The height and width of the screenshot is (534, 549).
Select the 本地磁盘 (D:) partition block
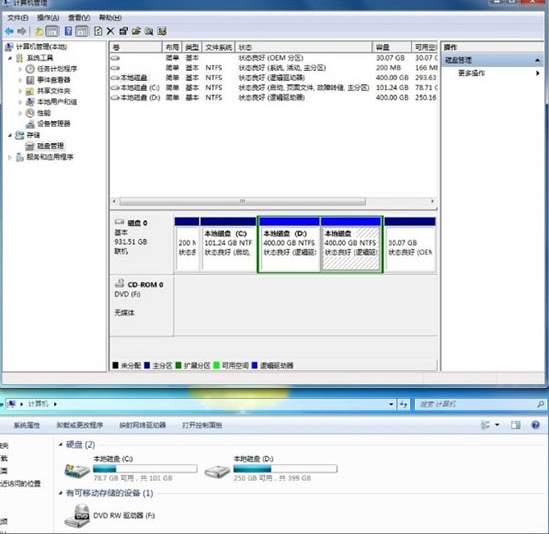pyautogui.click(x=289, y=244)
